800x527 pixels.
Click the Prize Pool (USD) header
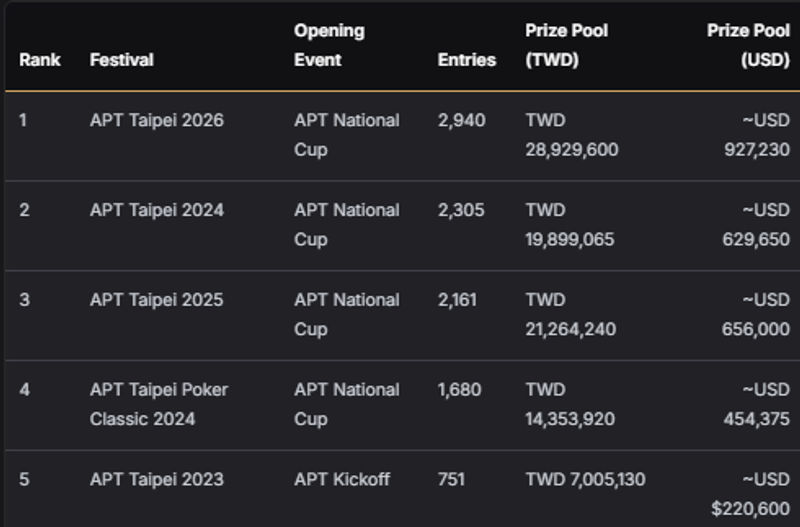pyautogui.click(x=748, y=45)
